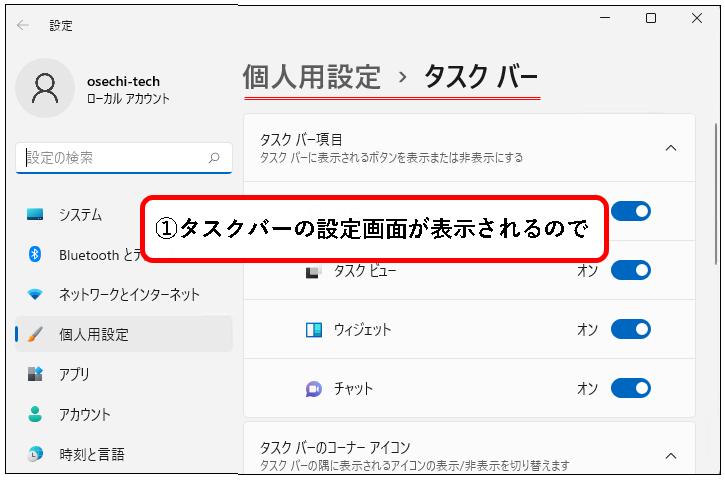
Task: Click the 設定の検索 search box
Action: [123, 158]
